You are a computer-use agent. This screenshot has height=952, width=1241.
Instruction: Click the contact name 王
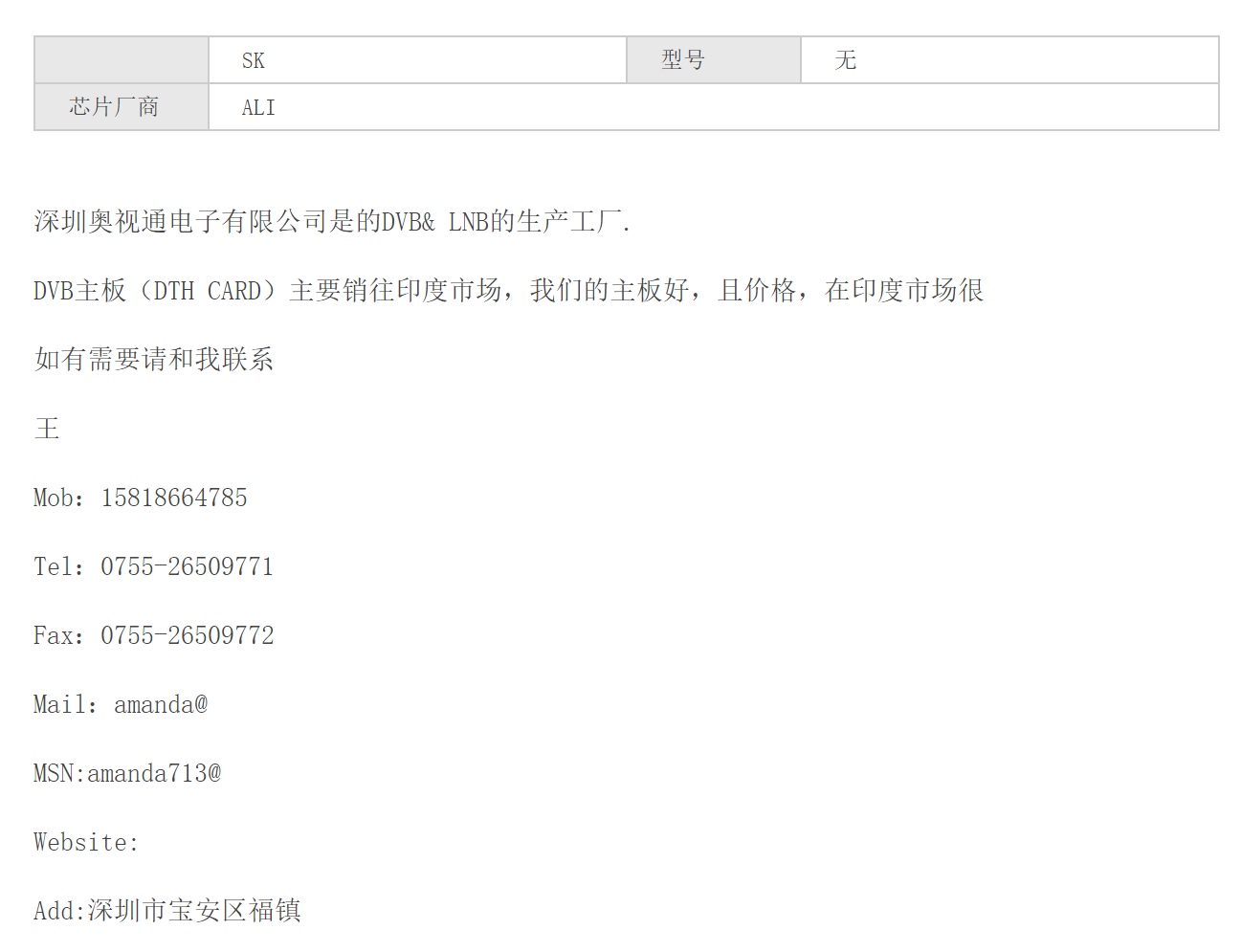(x=47, y=429)
